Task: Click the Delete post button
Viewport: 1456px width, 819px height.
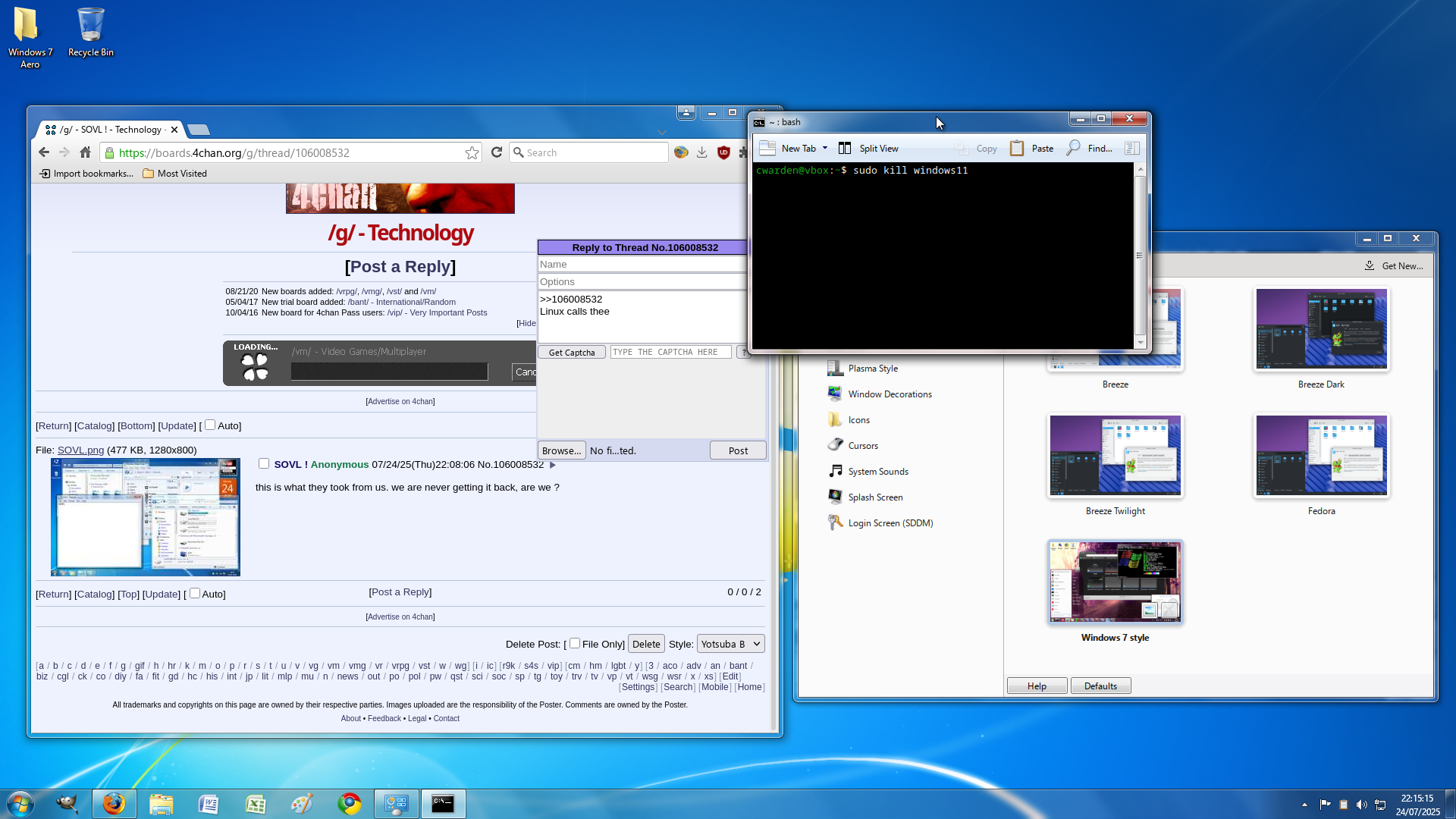Action: pos(646,644)
